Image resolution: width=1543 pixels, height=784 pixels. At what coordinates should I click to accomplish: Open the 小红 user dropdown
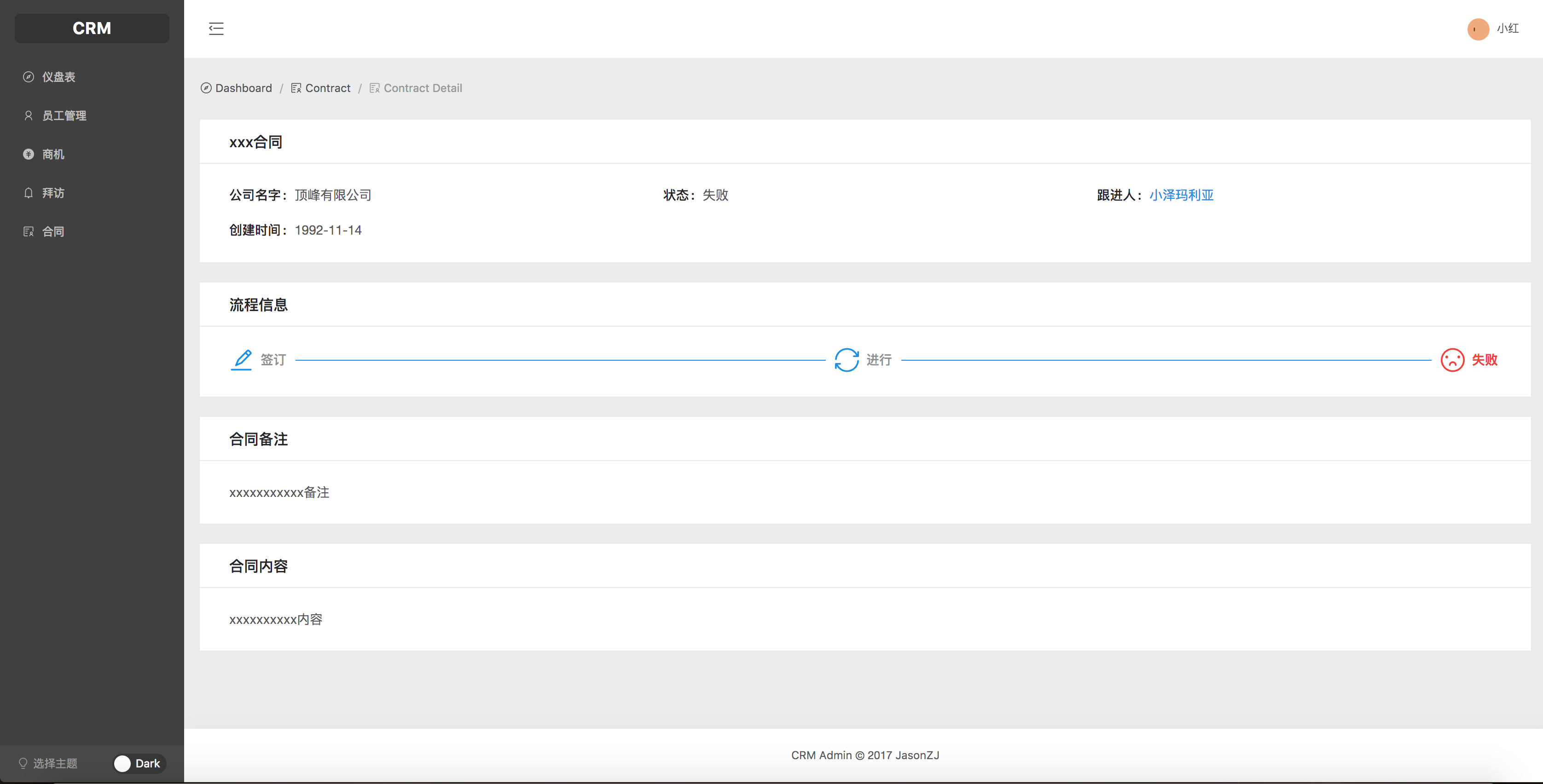click(x=1507, y=29)
